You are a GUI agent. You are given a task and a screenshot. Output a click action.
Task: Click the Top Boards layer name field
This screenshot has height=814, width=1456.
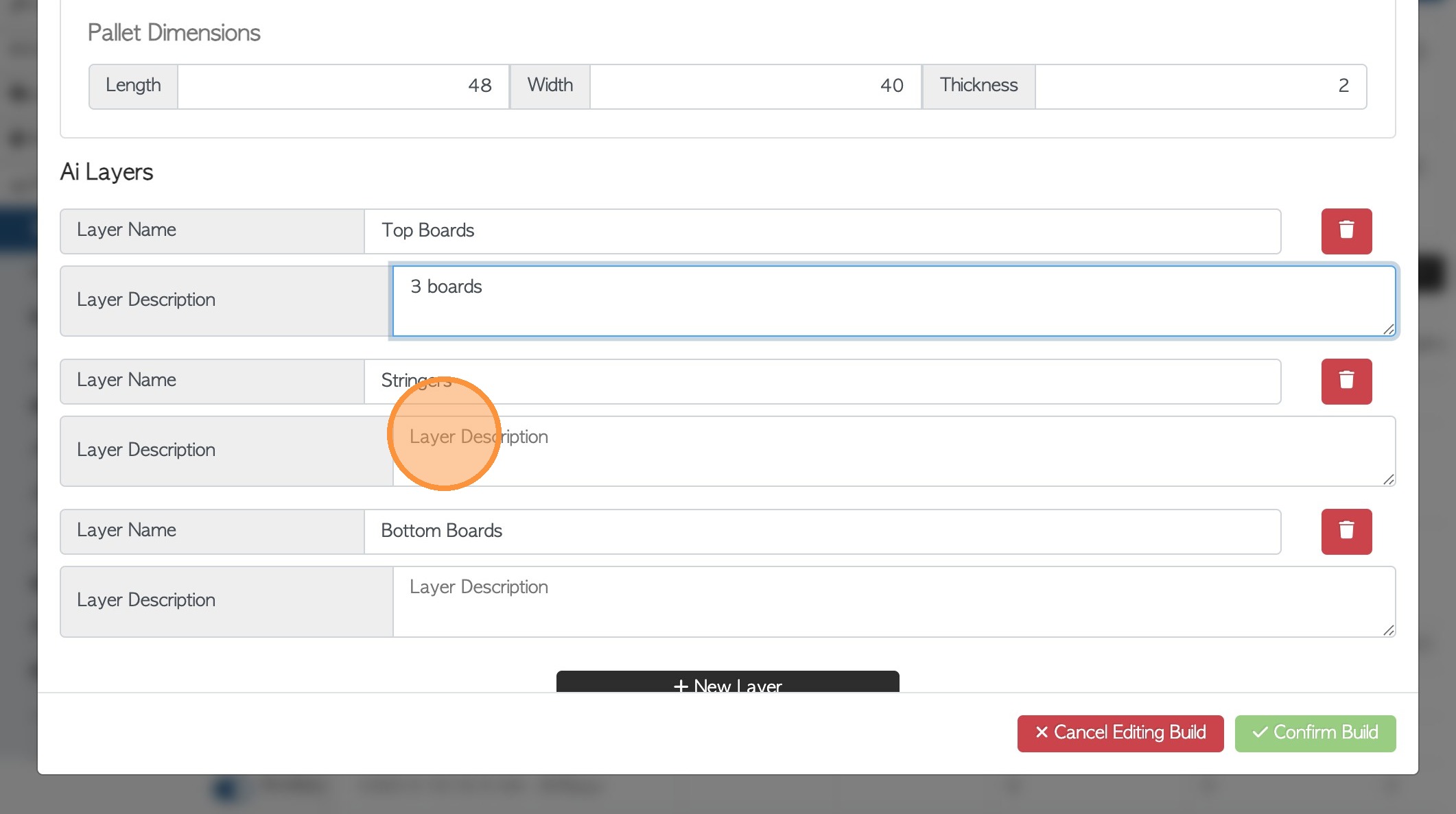click(821, 231)
